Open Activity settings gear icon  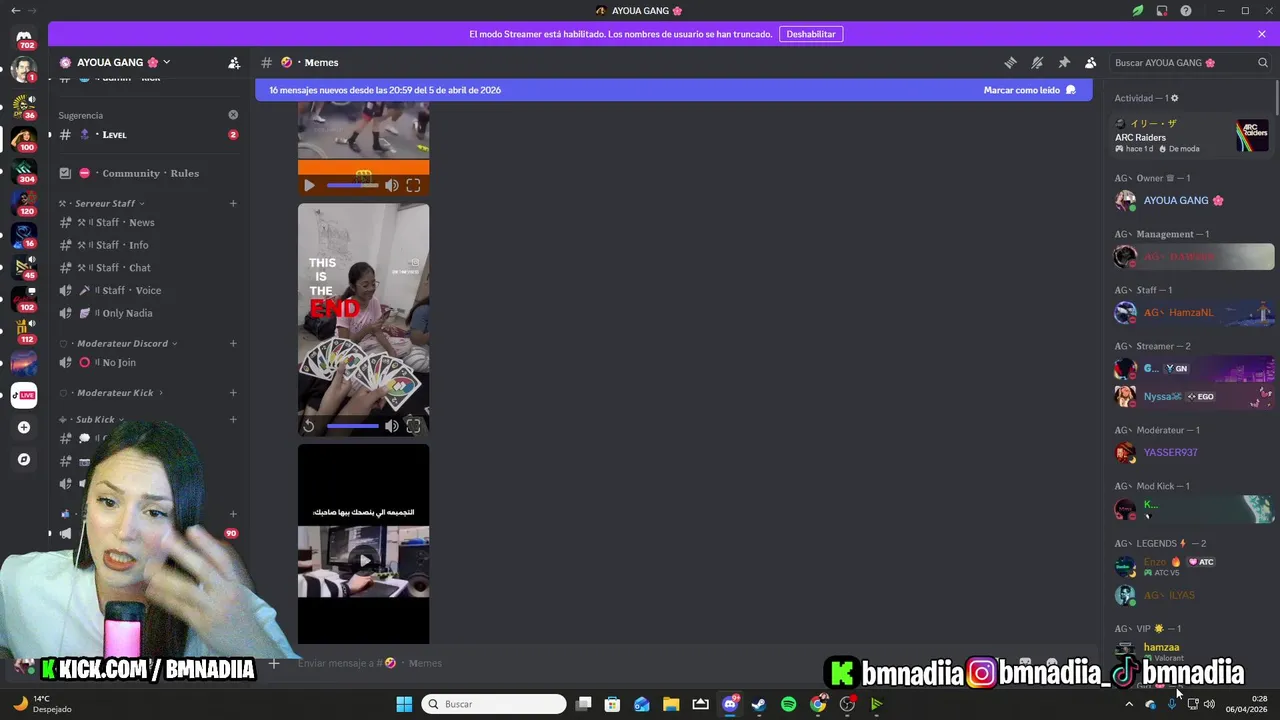coord(1174,98)
